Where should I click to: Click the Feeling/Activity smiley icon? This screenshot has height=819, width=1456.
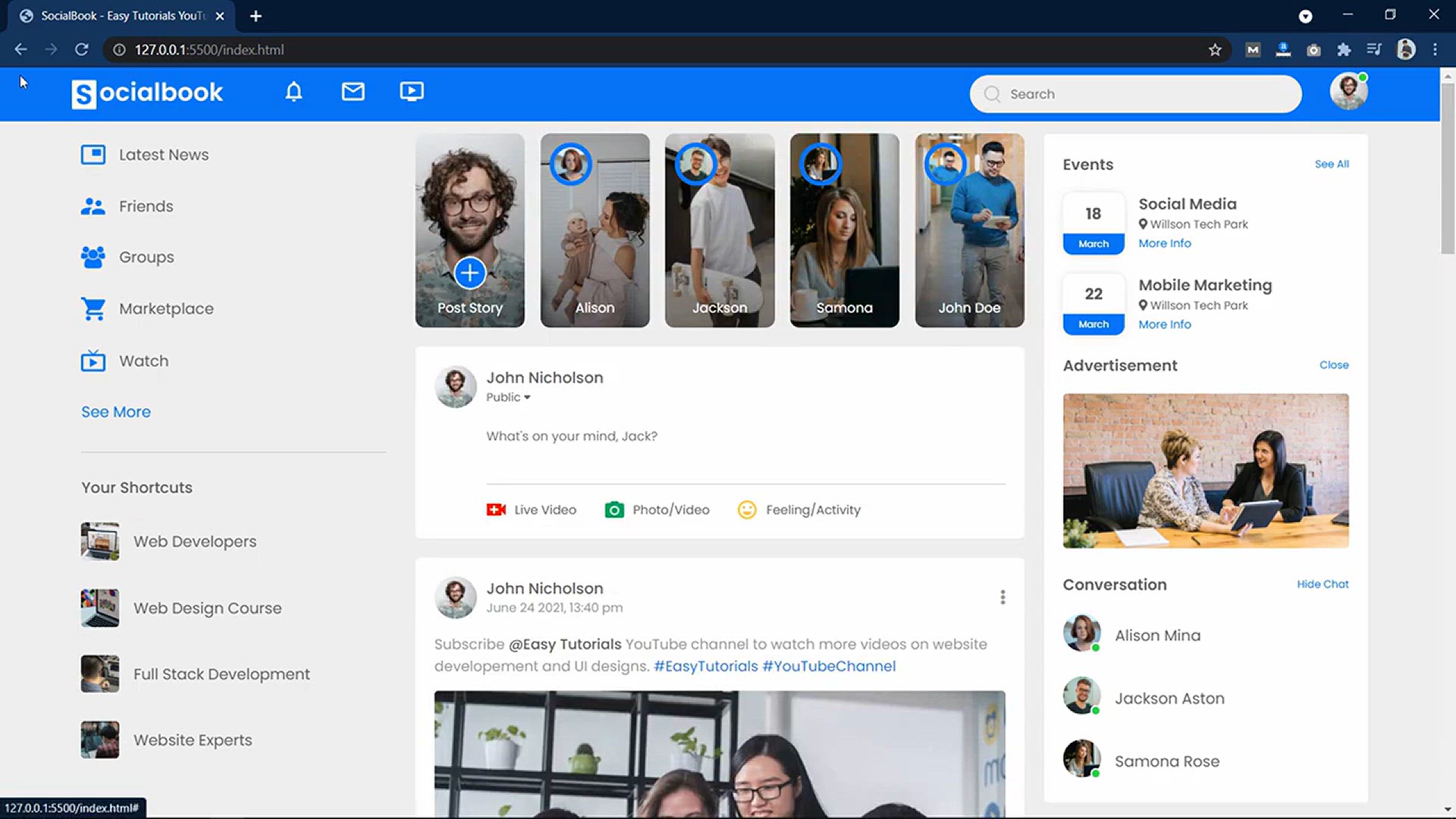coord(747,510)
